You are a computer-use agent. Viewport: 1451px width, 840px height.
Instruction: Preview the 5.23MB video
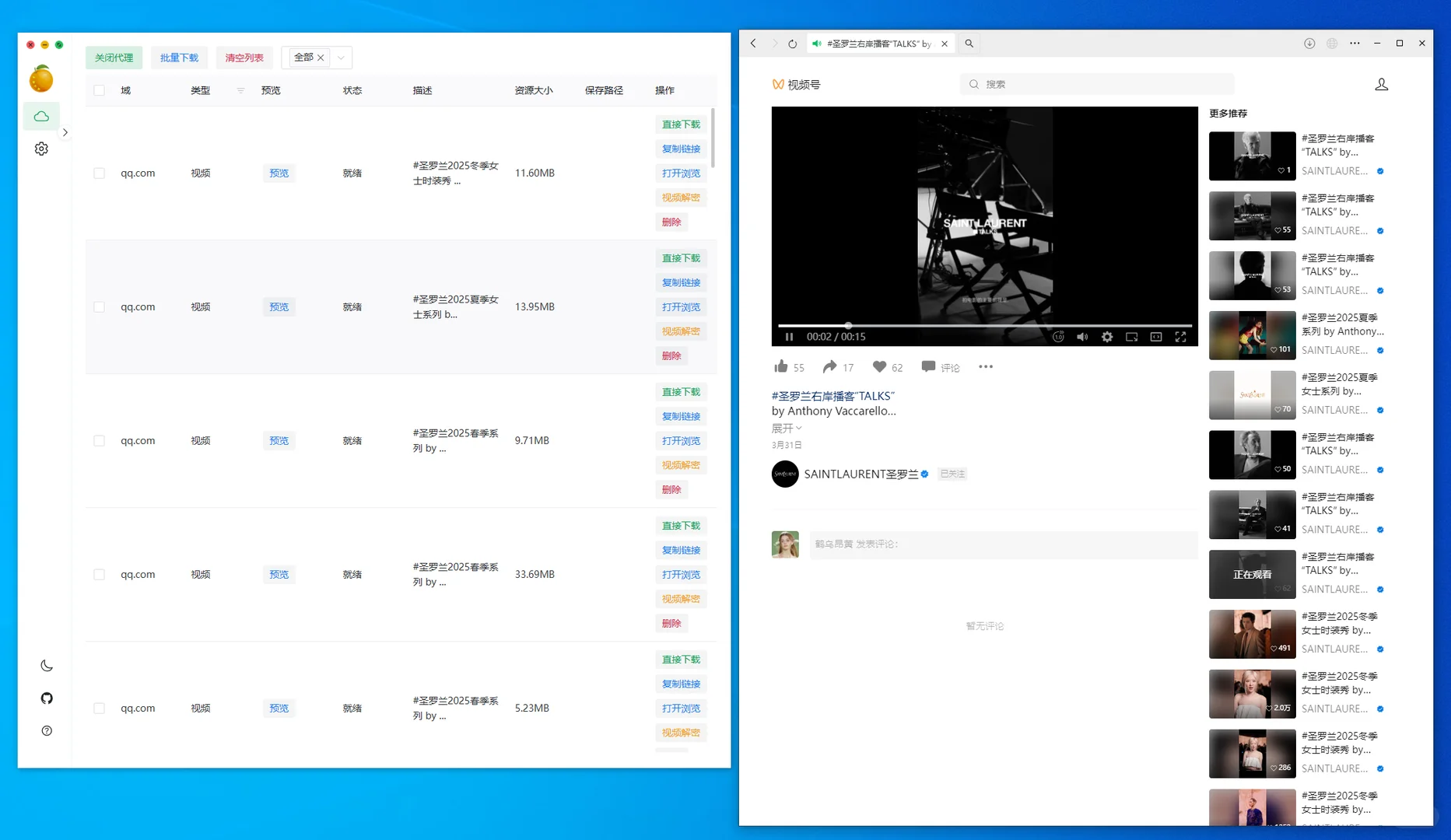tap(279, 708)
